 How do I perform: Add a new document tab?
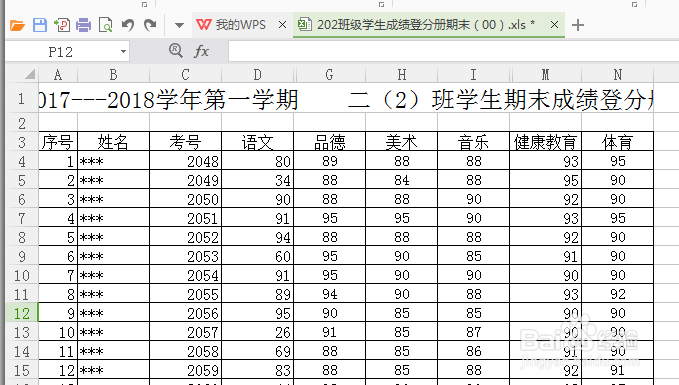point(578,25)
